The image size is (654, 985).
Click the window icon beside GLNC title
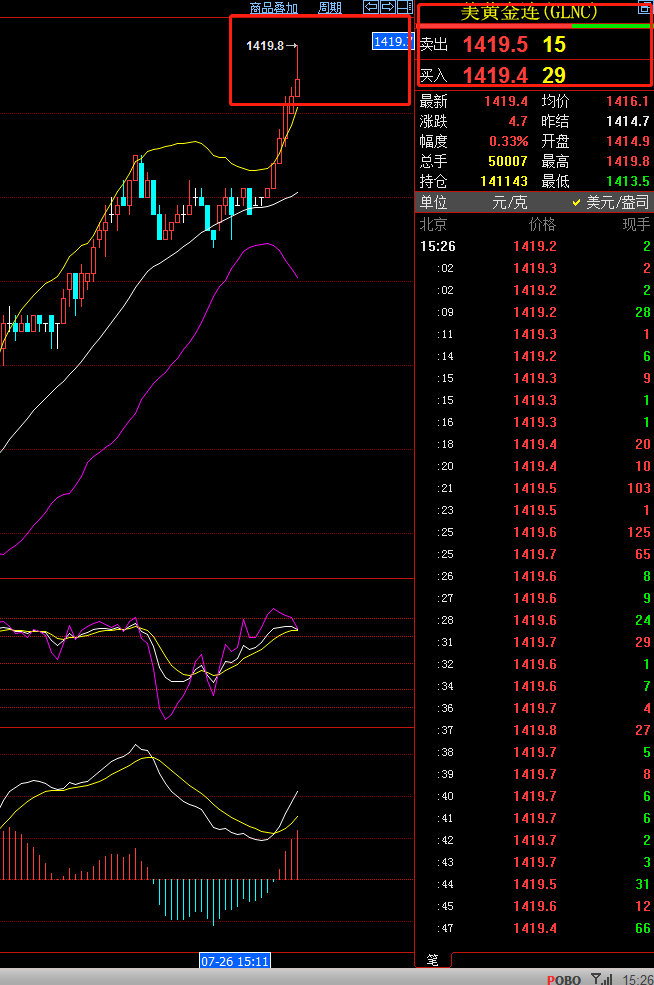click(645, 6)
